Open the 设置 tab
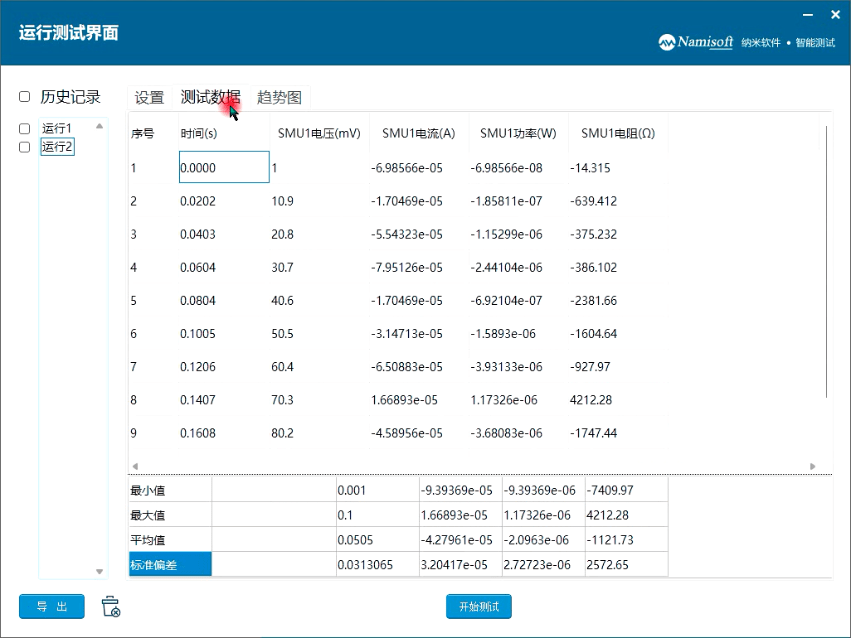851x638 pixels. pos(149,98)
